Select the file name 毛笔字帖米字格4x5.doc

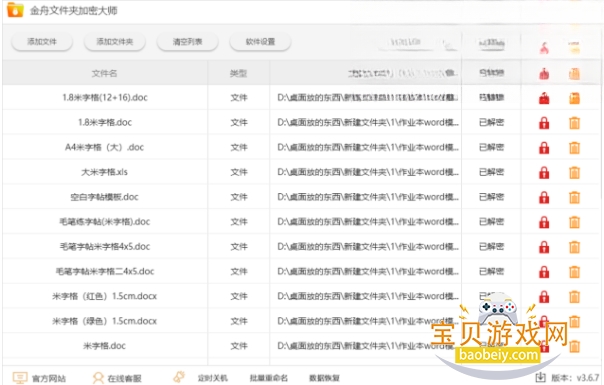pyautogui.click(x=104, y=247)
